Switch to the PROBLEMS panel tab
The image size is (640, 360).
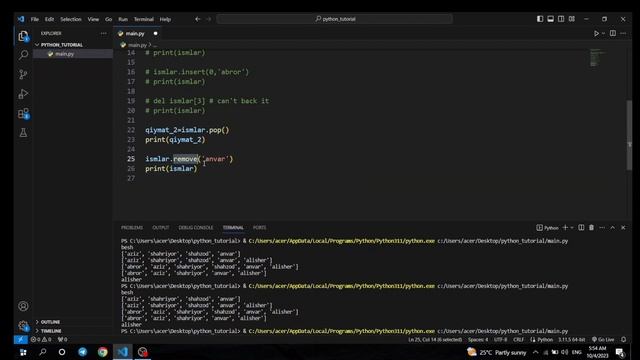pyautogui.click(x=132, y=227)
